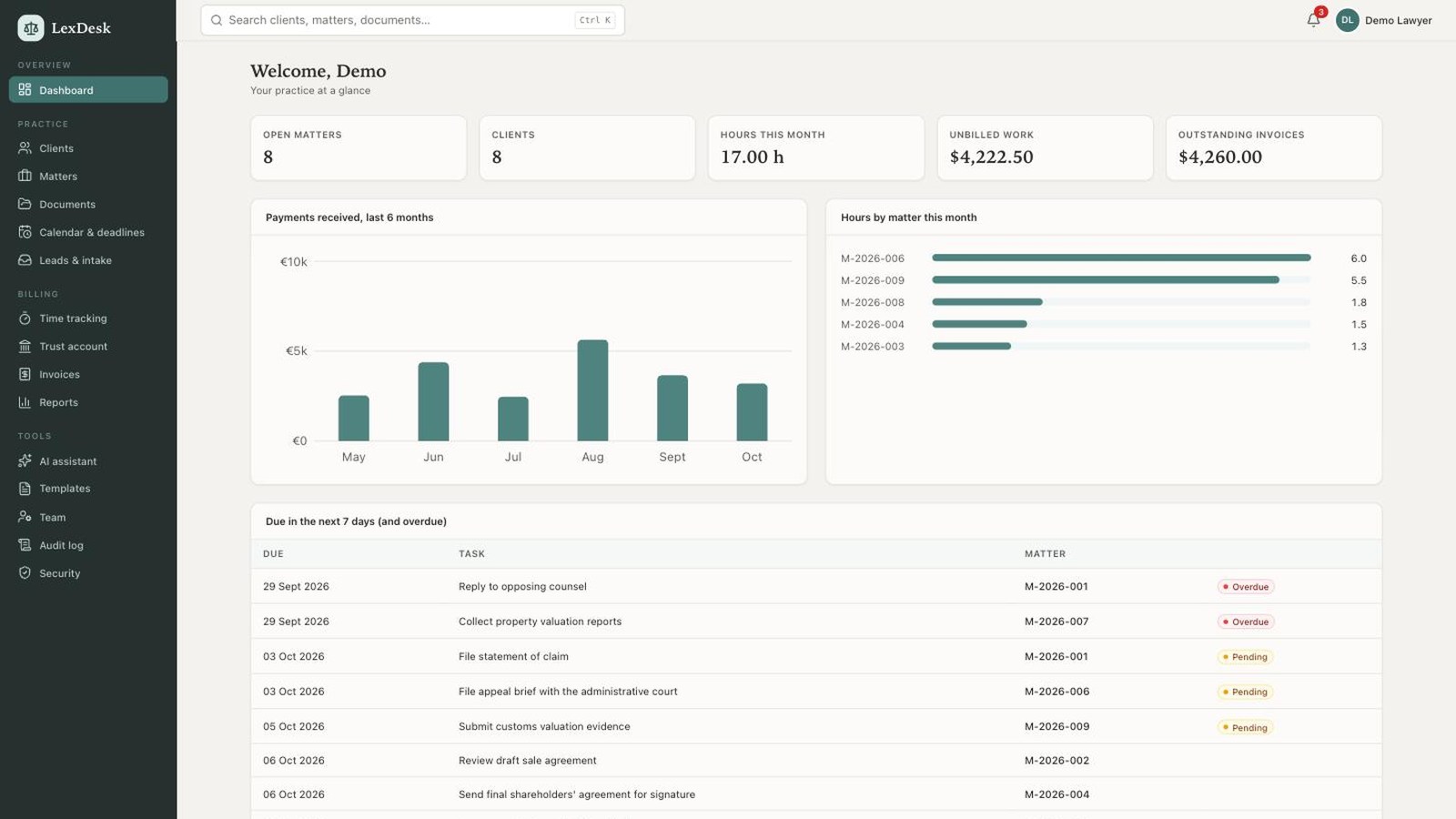
Task: Click the Matters briefcase icon
Action: [x=25, y=176]
